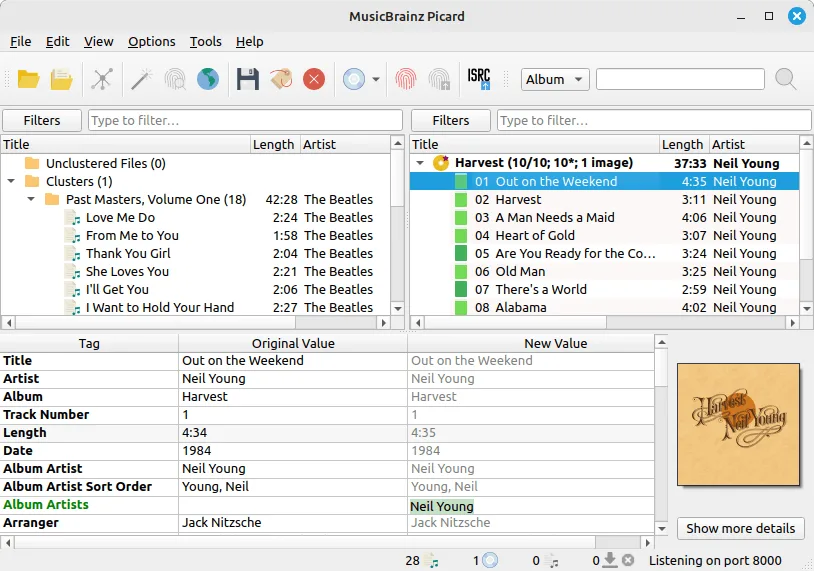814x571 pixels.
Task: Select track 08 Alabama
Action: click(x=604, y=308)
